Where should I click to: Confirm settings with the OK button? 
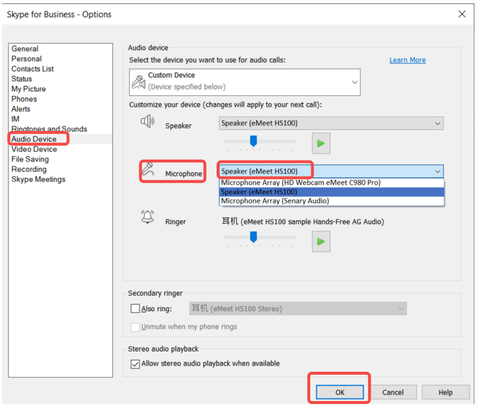coord(340,392)
